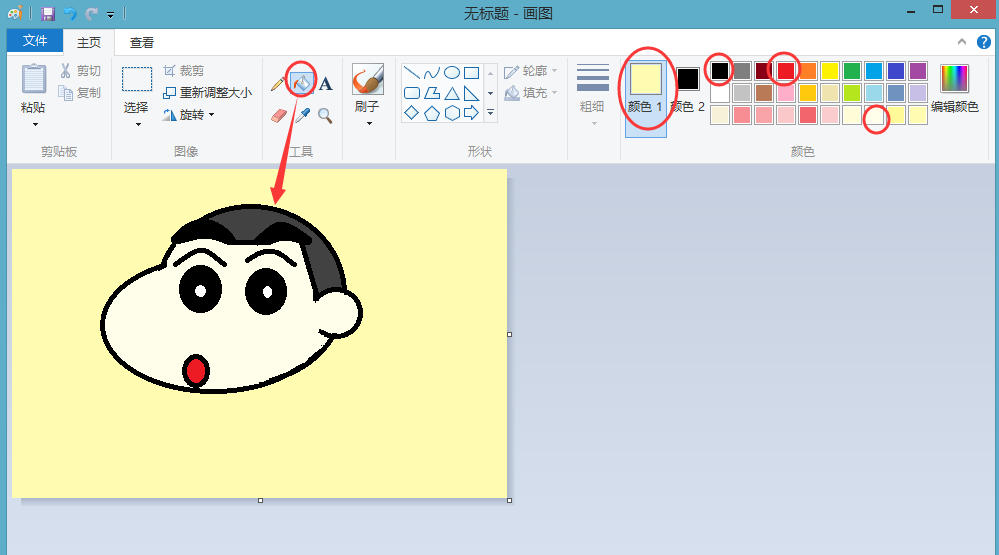Expand the shapes gallery more arrow
999x555 pixels.
[x=491, y=113]
